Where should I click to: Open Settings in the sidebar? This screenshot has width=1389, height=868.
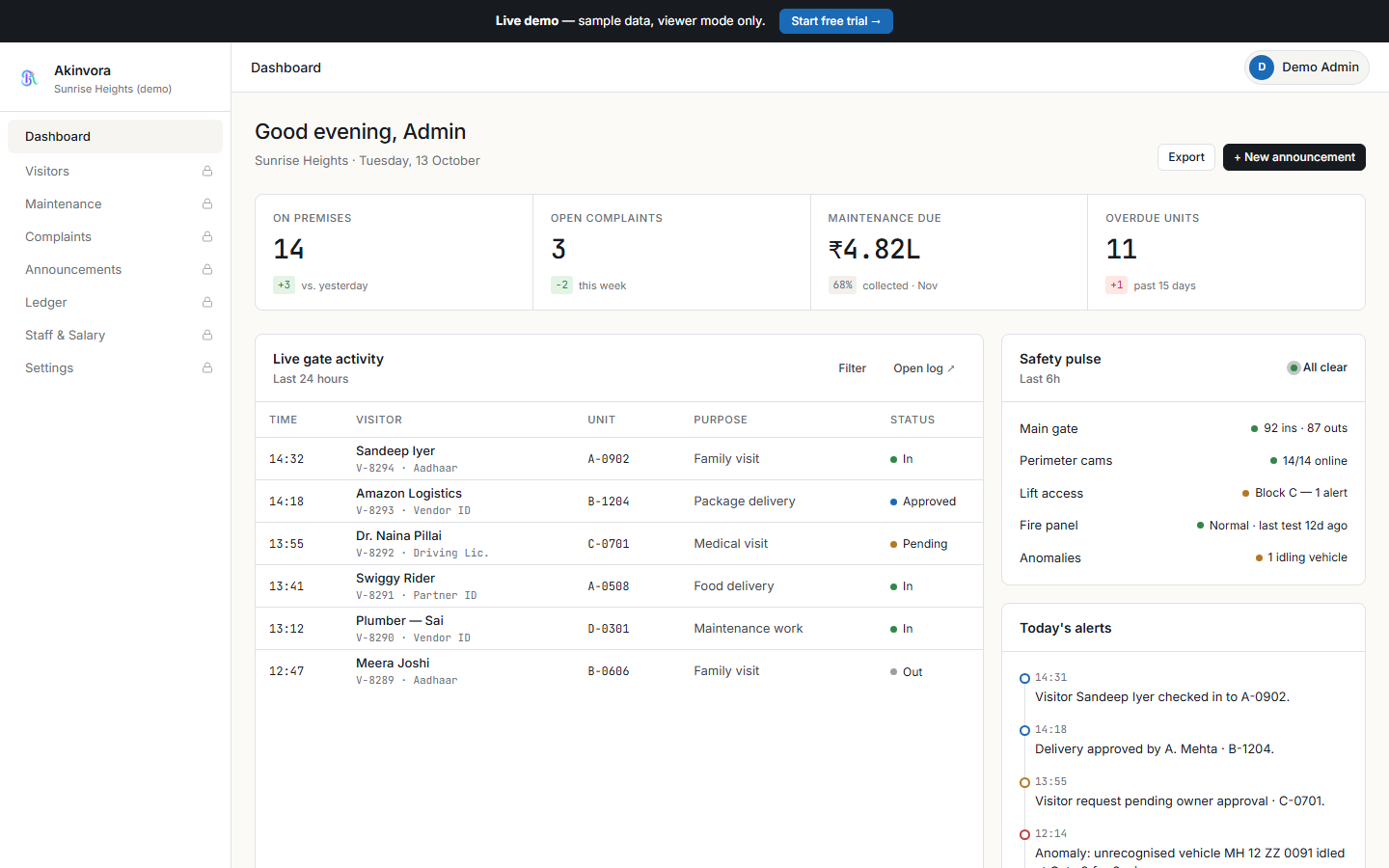pos(115,367)
